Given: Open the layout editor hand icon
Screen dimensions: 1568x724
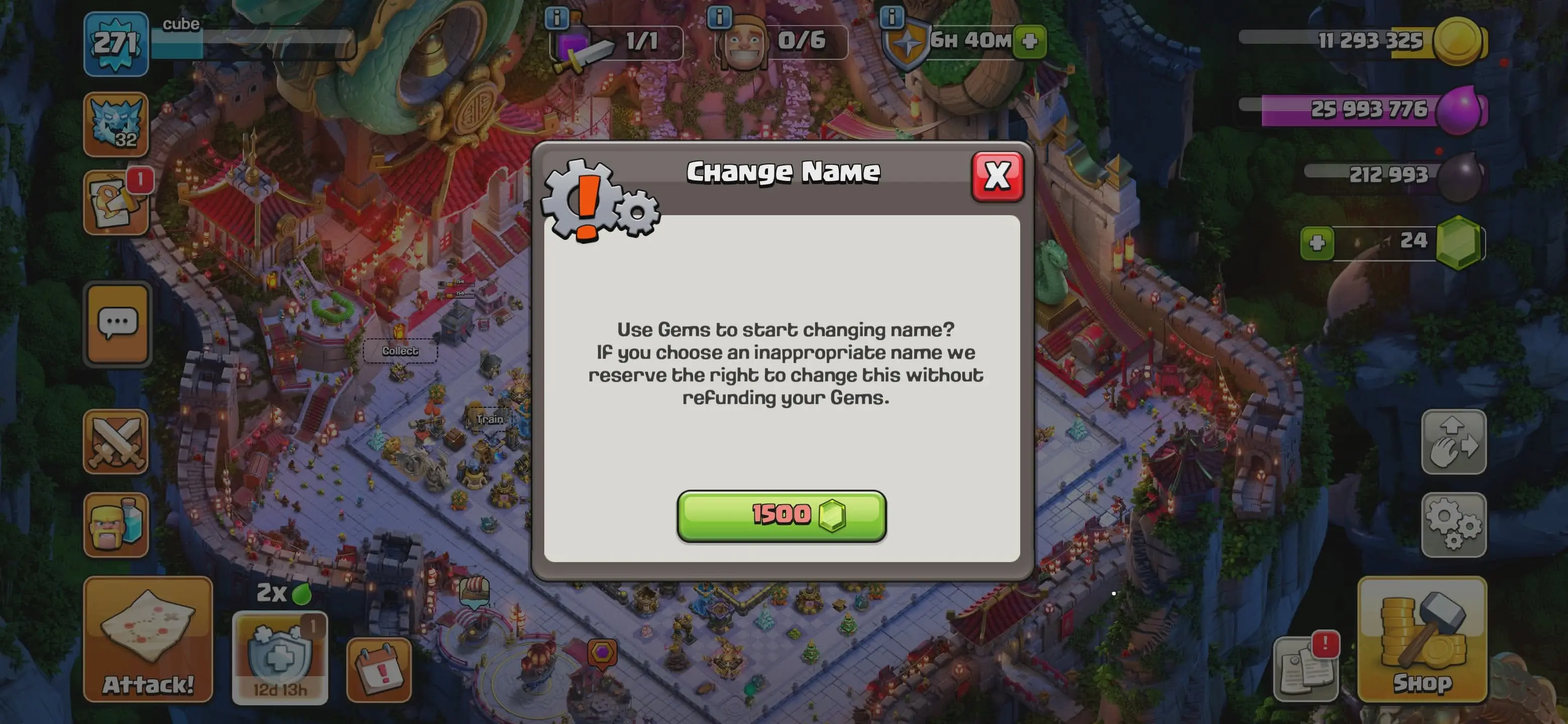Looking at the screenshot, I should [x=1453, y=441].
